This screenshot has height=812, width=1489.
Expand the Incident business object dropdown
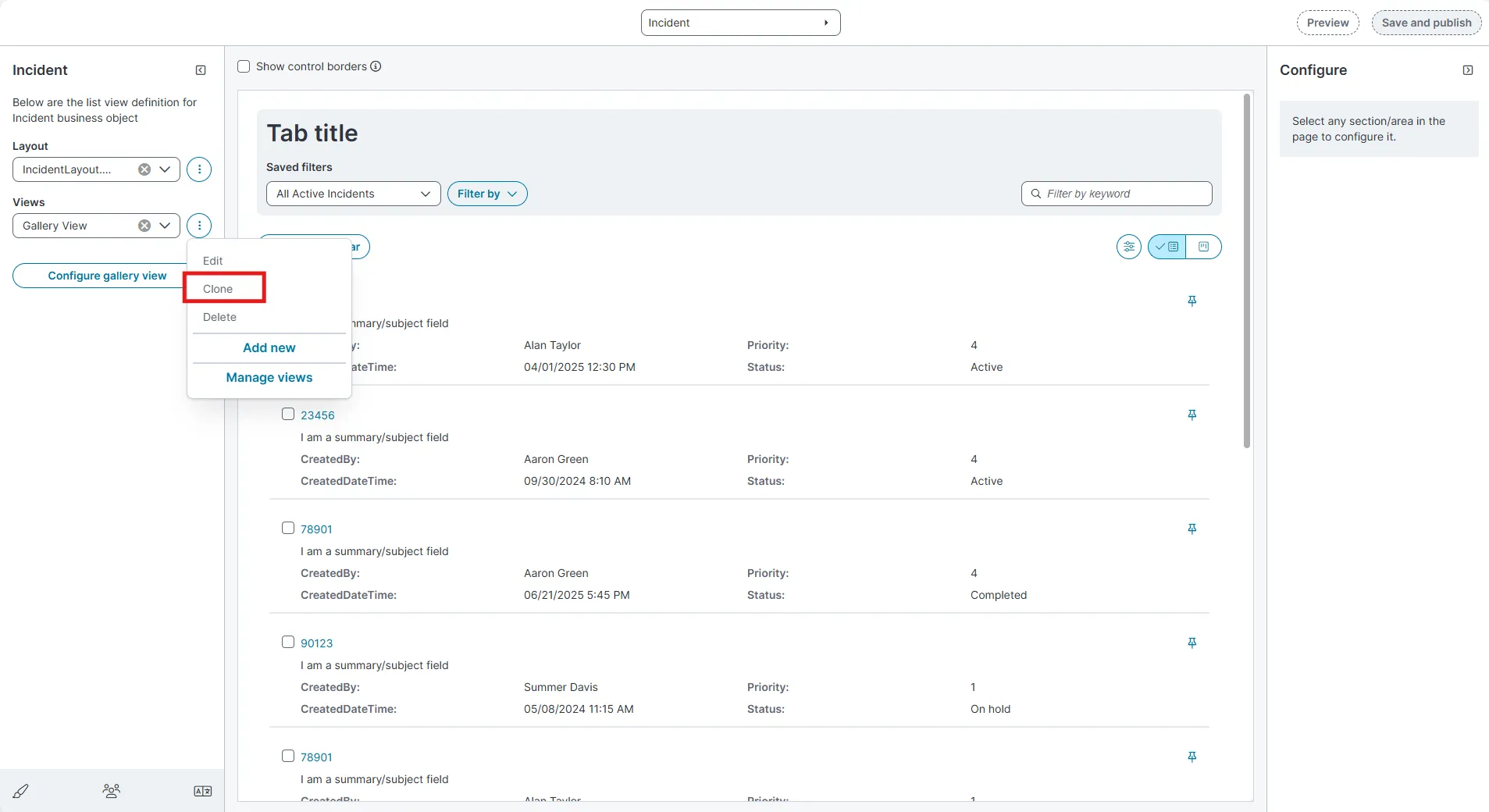(740, 23)
